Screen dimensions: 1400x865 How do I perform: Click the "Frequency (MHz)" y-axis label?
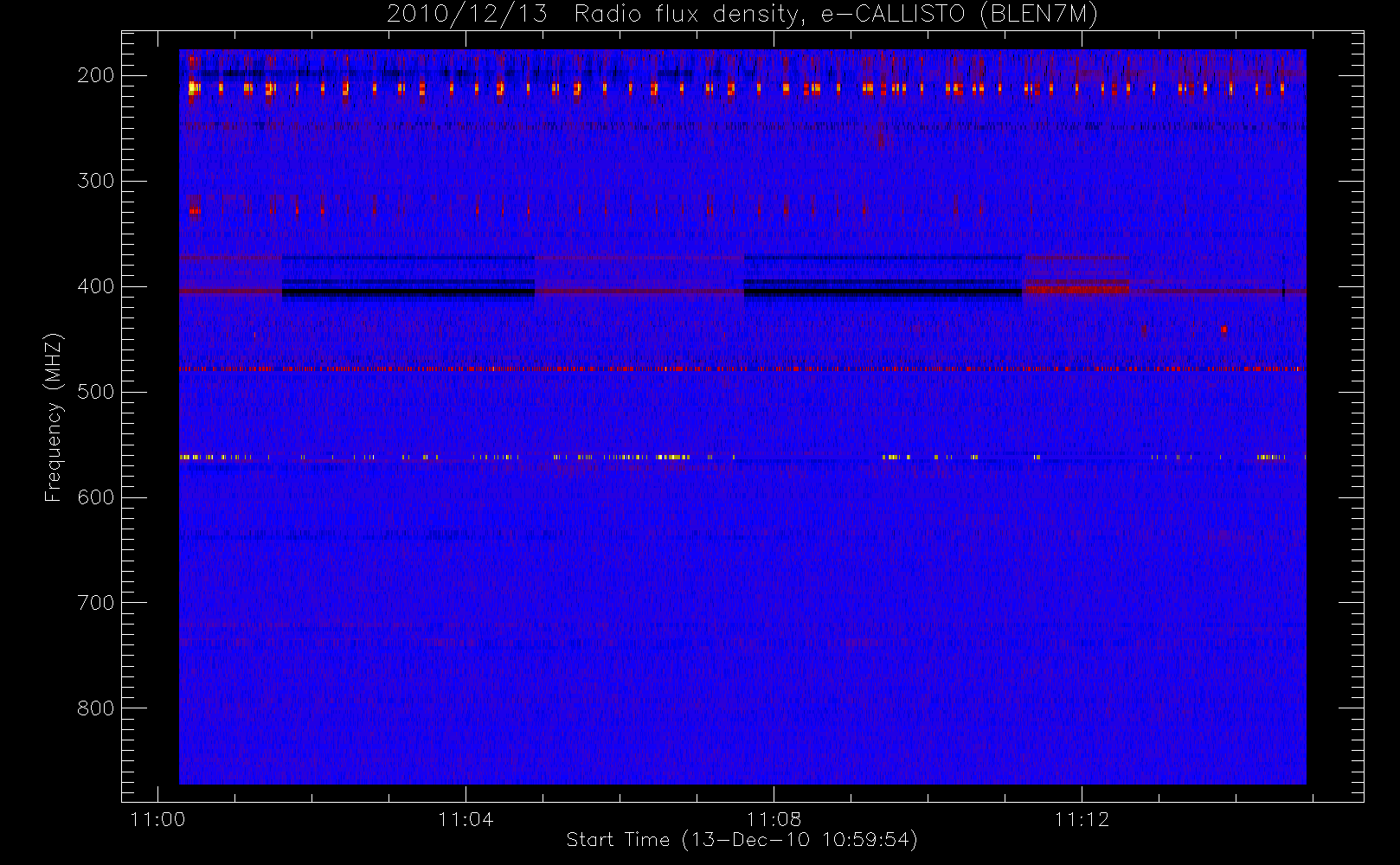(54, 417)
